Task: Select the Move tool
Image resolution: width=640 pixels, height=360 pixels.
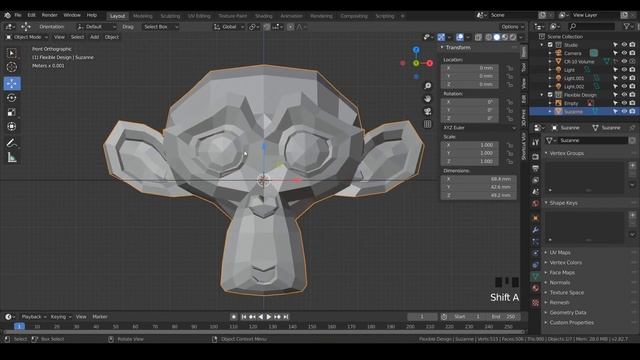Action: (12, 83)
